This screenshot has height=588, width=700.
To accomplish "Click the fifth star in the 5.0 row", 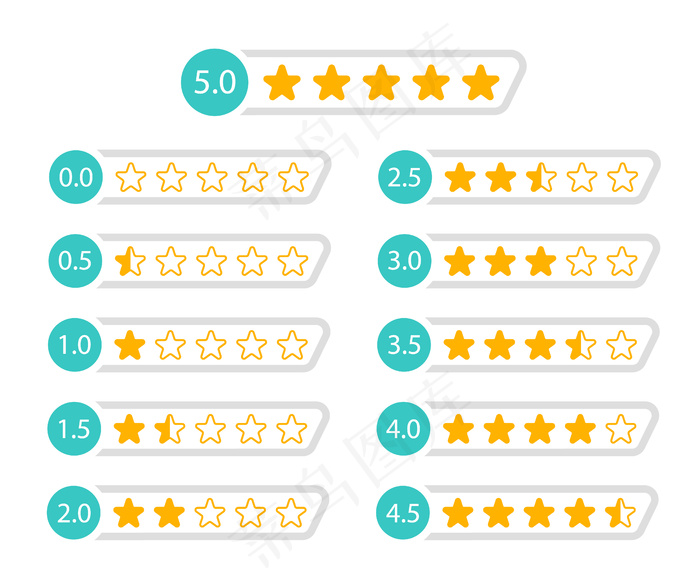I will [482, 83].
